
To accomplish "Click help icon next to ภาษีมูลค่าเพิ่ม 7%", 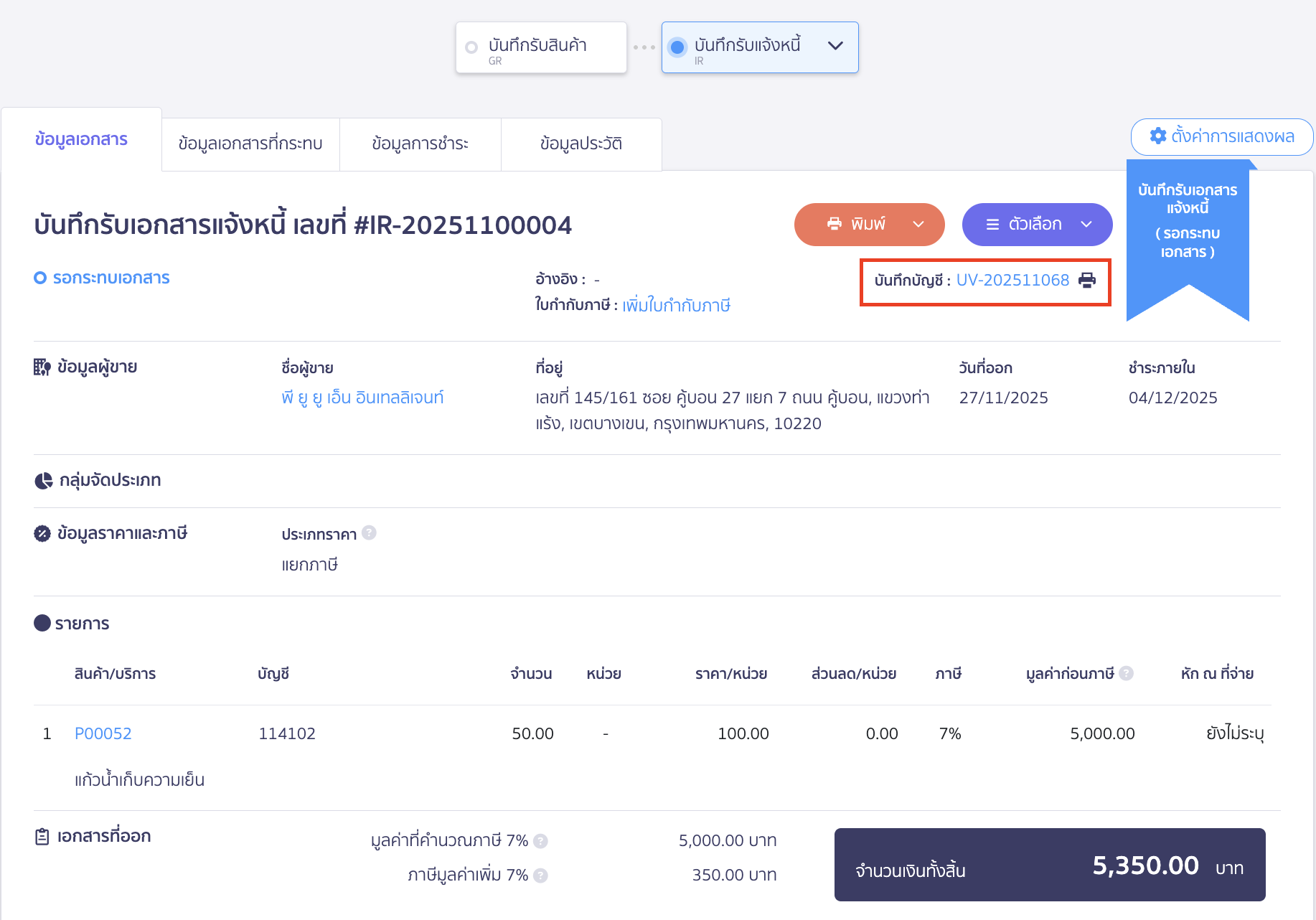I will click(x=541, y=876).
